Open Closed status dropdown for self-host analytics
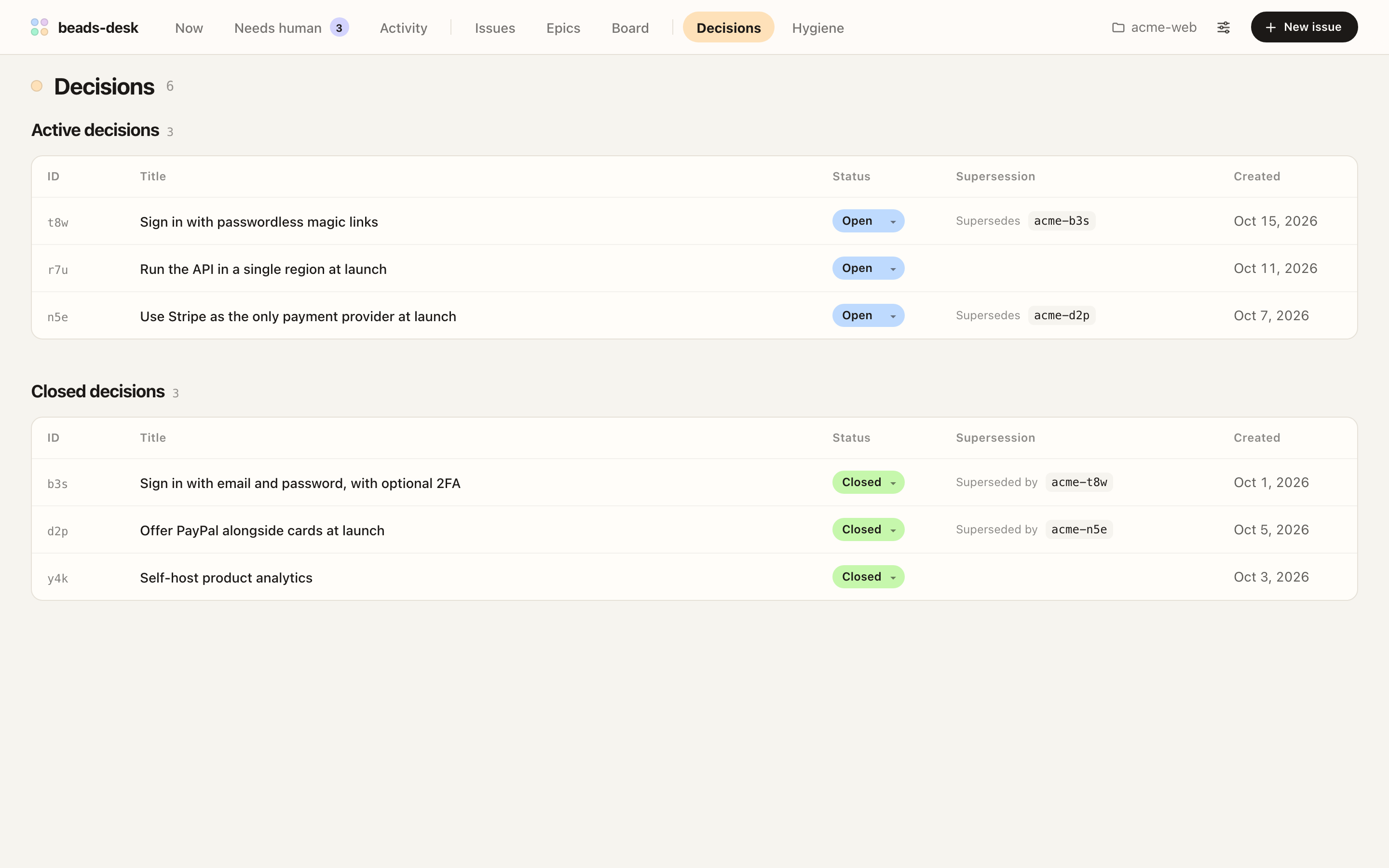 pos(868,576)
